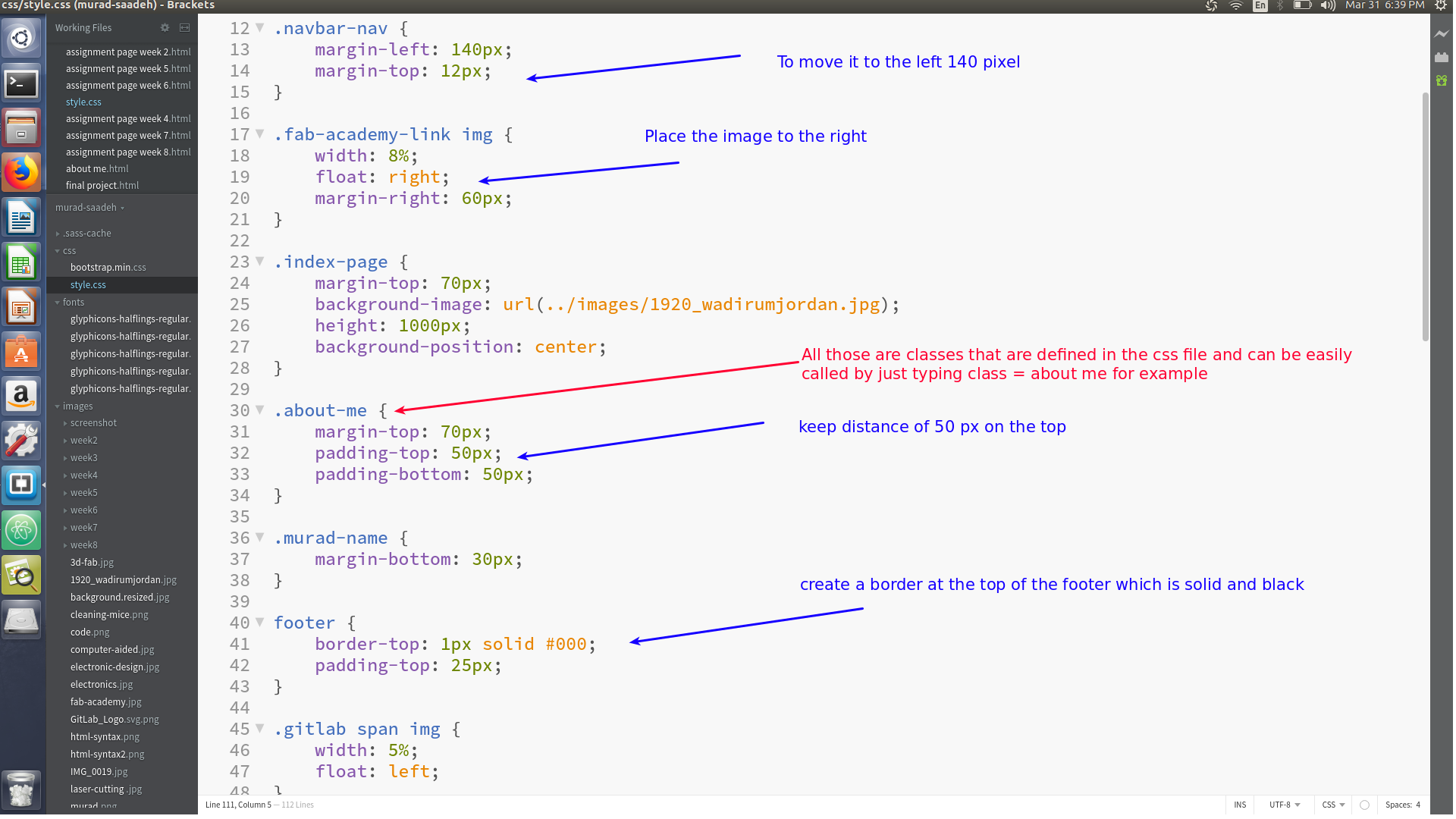Click the Line 111, Column 5 cursor status
This screenshot has width=1456, height=819.
click(x=238, y=805)
